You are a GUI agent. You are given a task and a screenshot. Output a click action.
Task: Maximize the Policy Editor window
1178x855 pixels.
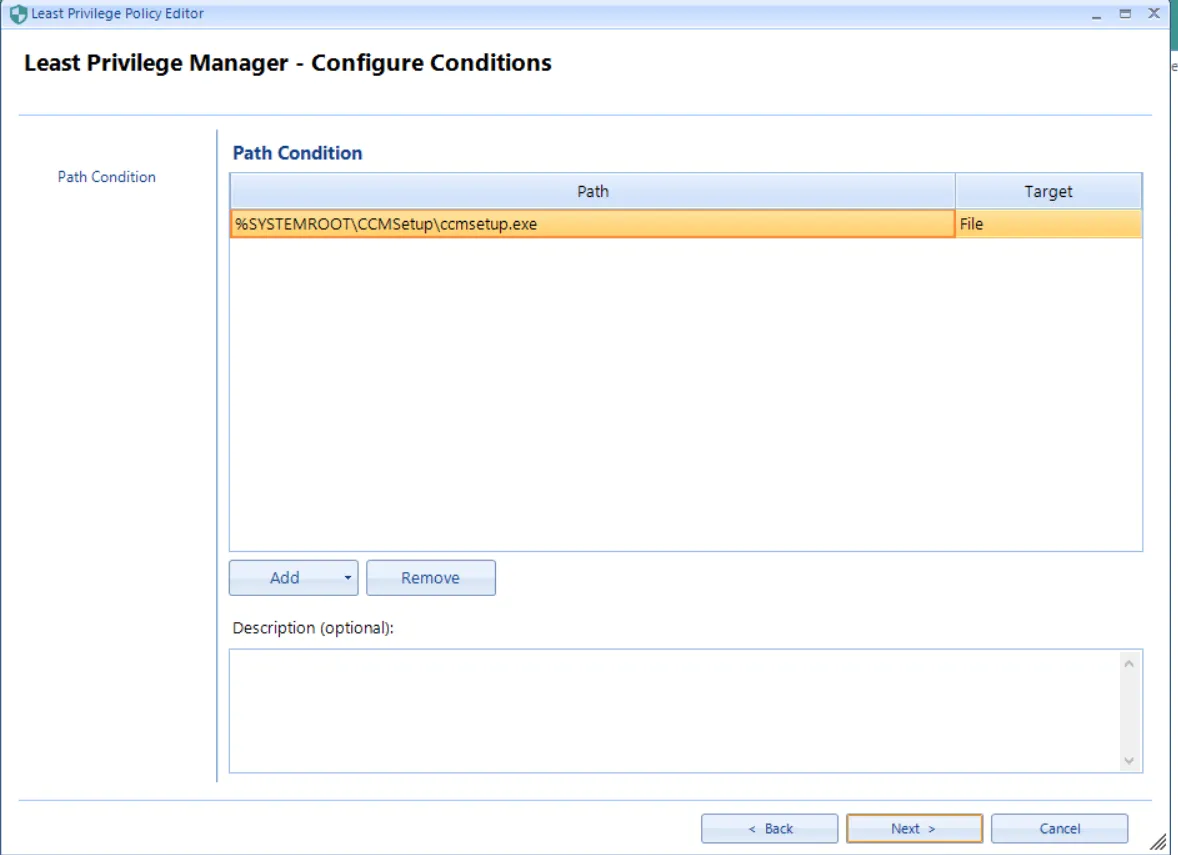[x=1125, y=14]
